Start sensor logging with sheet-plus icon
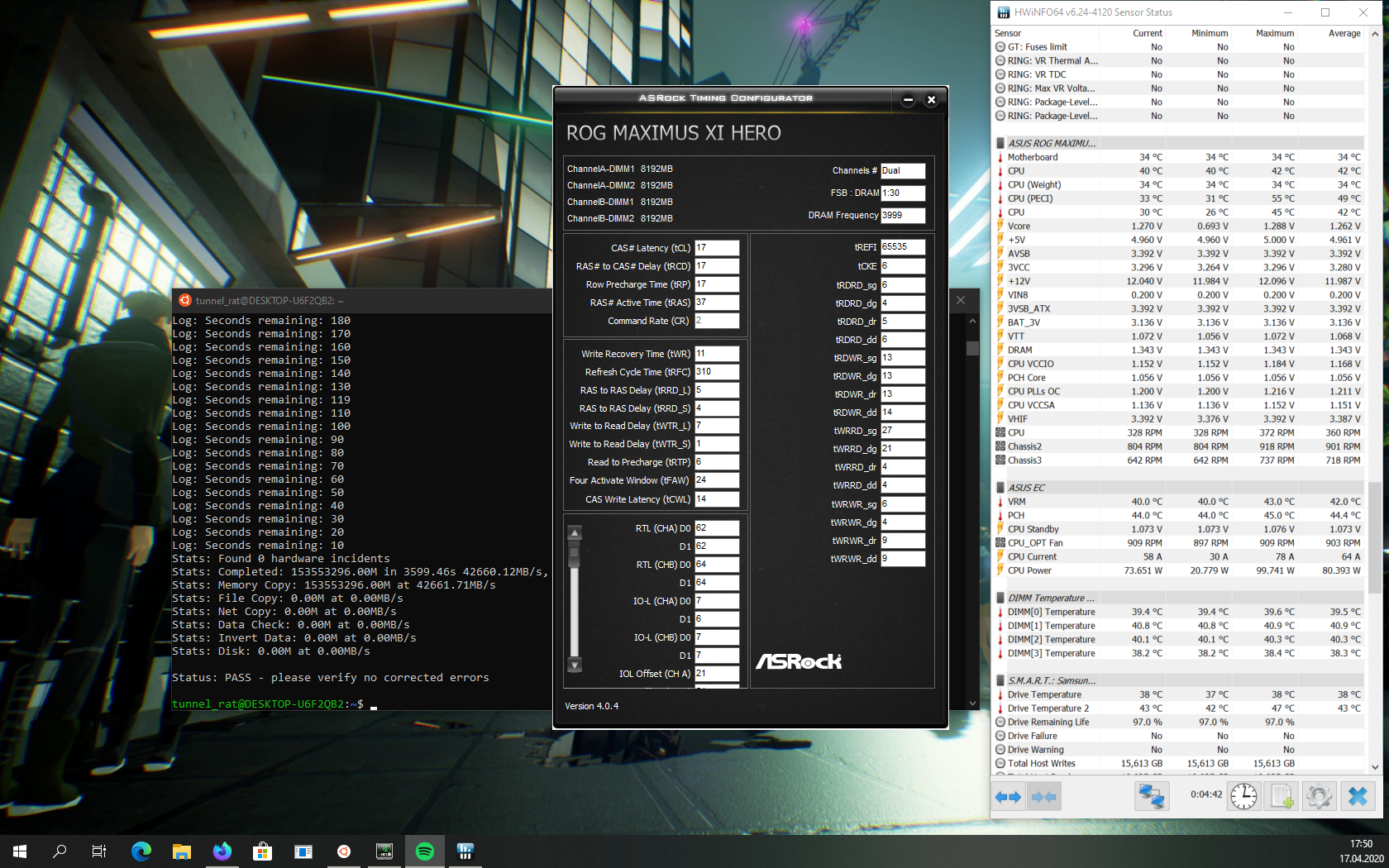Screen dimensions: 1389x868 [x=1282, y=797]
